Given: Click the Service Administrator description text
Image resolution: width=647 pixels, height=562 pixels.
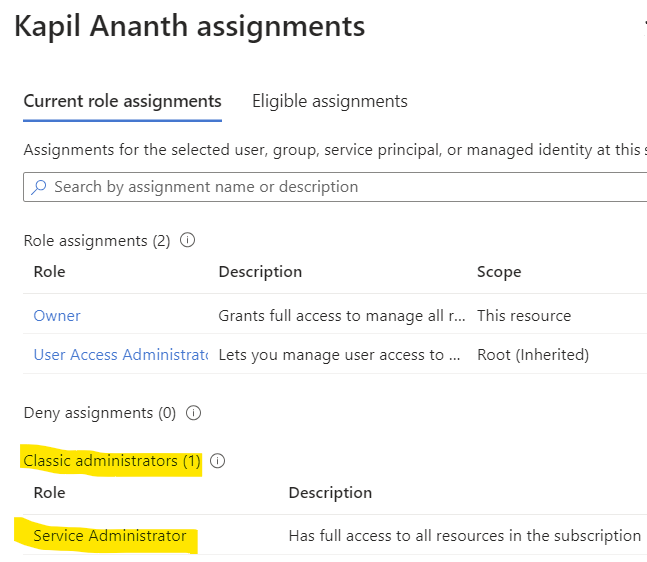Looking at the screenshot, I should point(464,536).
